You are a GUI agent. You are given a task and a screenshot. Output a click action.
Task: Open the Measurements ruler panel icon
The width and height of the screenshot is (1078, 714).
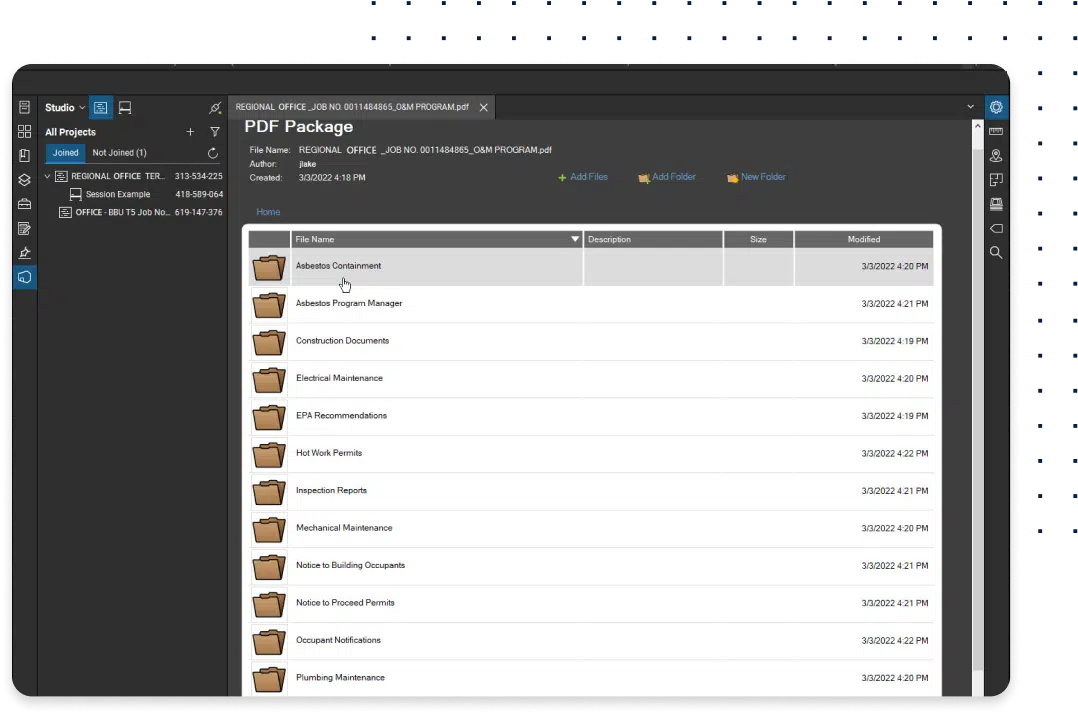996,131
